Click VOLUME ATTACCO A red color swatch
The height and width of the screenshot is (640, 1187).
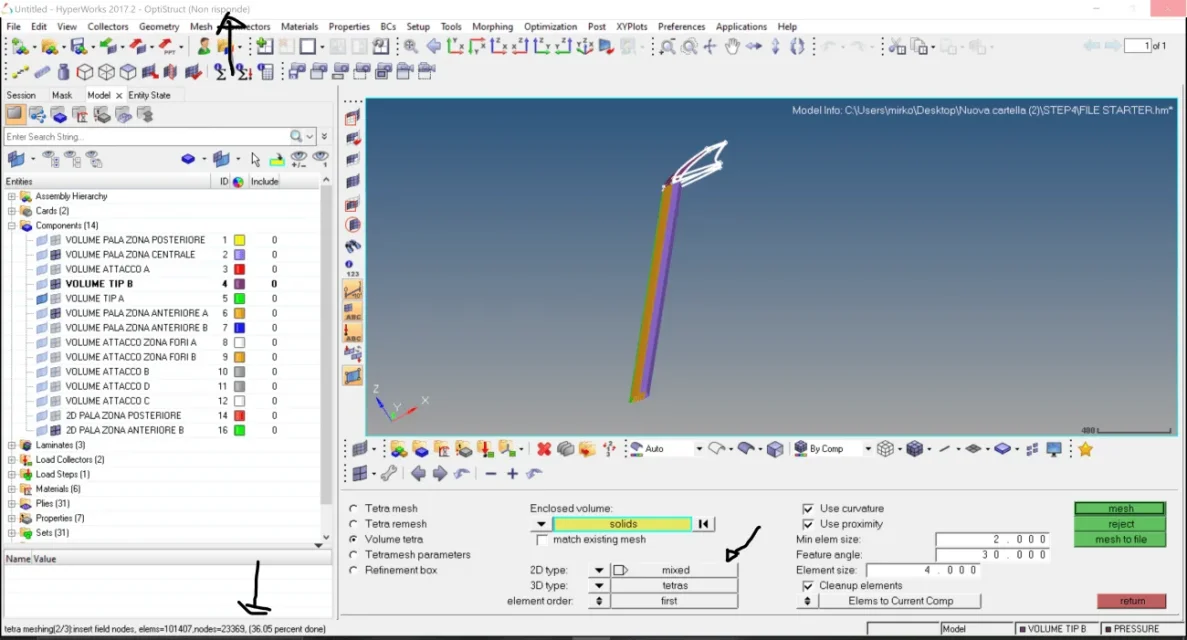(x=239, y=270)
